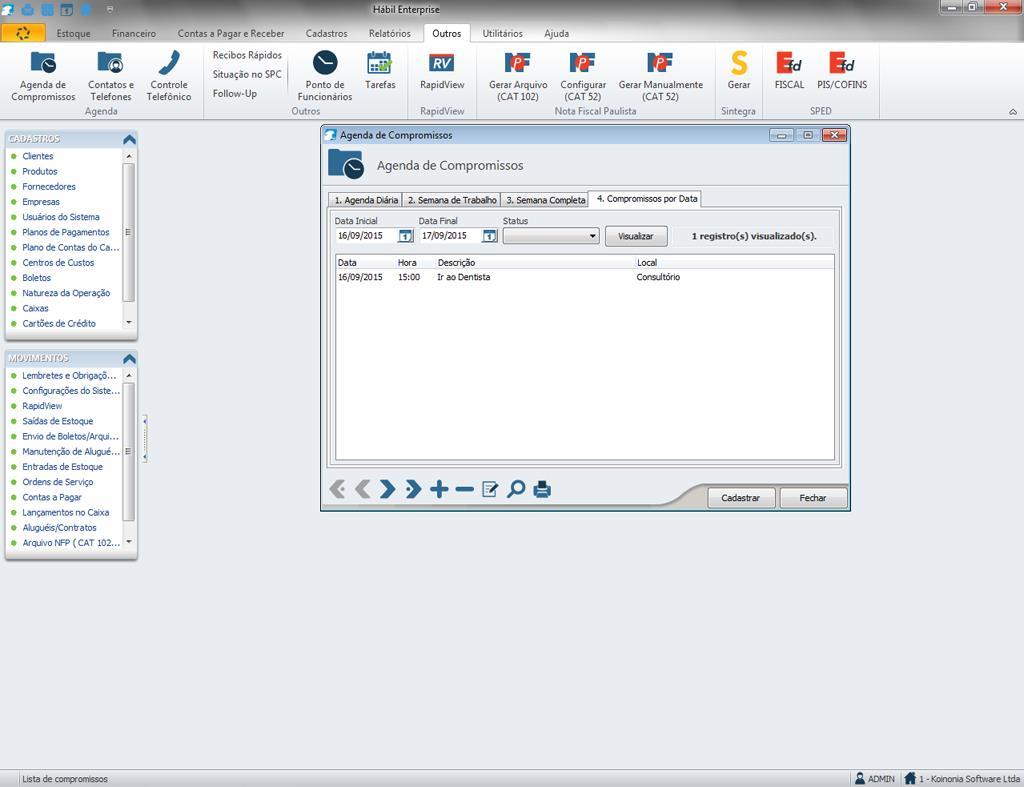Open Follow-Up

click(235, 93)
